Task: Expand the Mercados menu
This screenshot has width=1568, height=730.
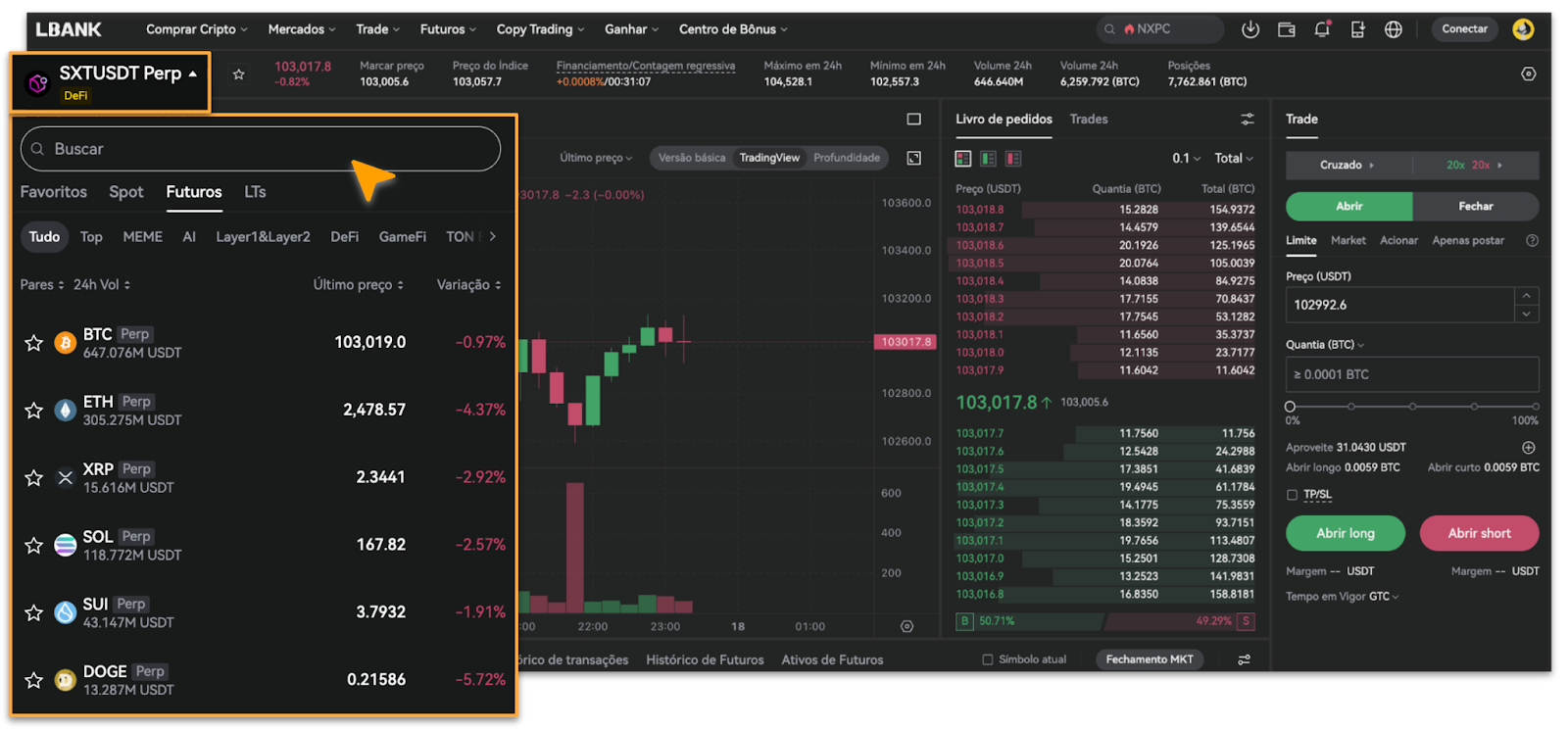Action: (302, 29)
